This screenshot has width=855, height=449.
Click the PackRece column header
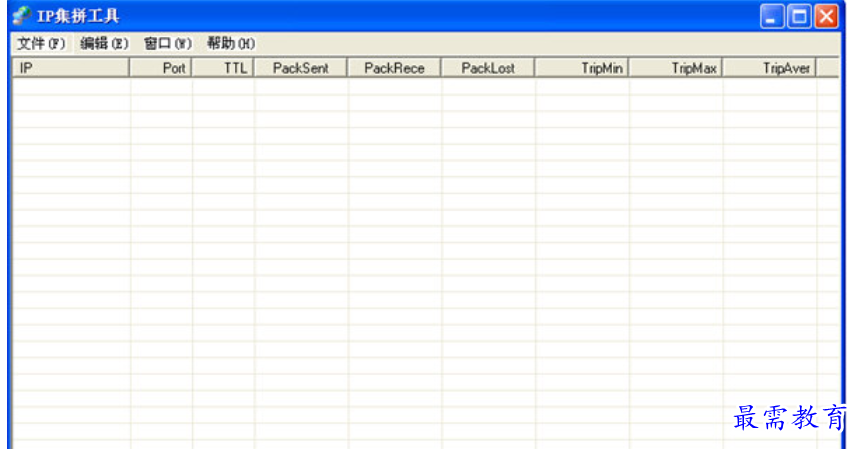click(394, 68)
